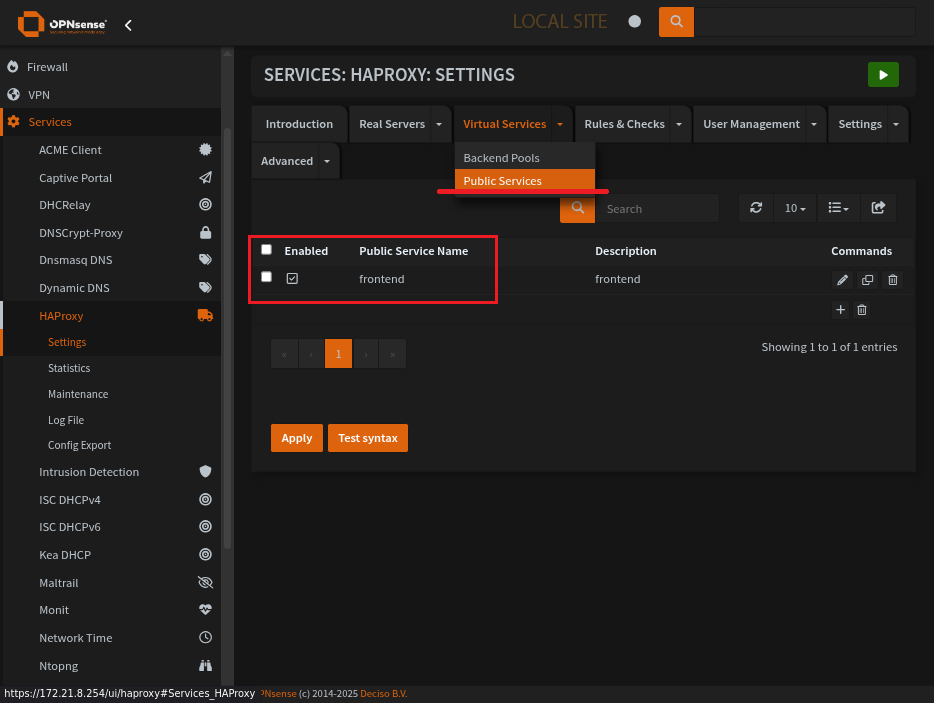The image size is (934, 703).
Task: Expand the User Management dropdown arrow
Action: pyautogui.click(x=814, y=125)
